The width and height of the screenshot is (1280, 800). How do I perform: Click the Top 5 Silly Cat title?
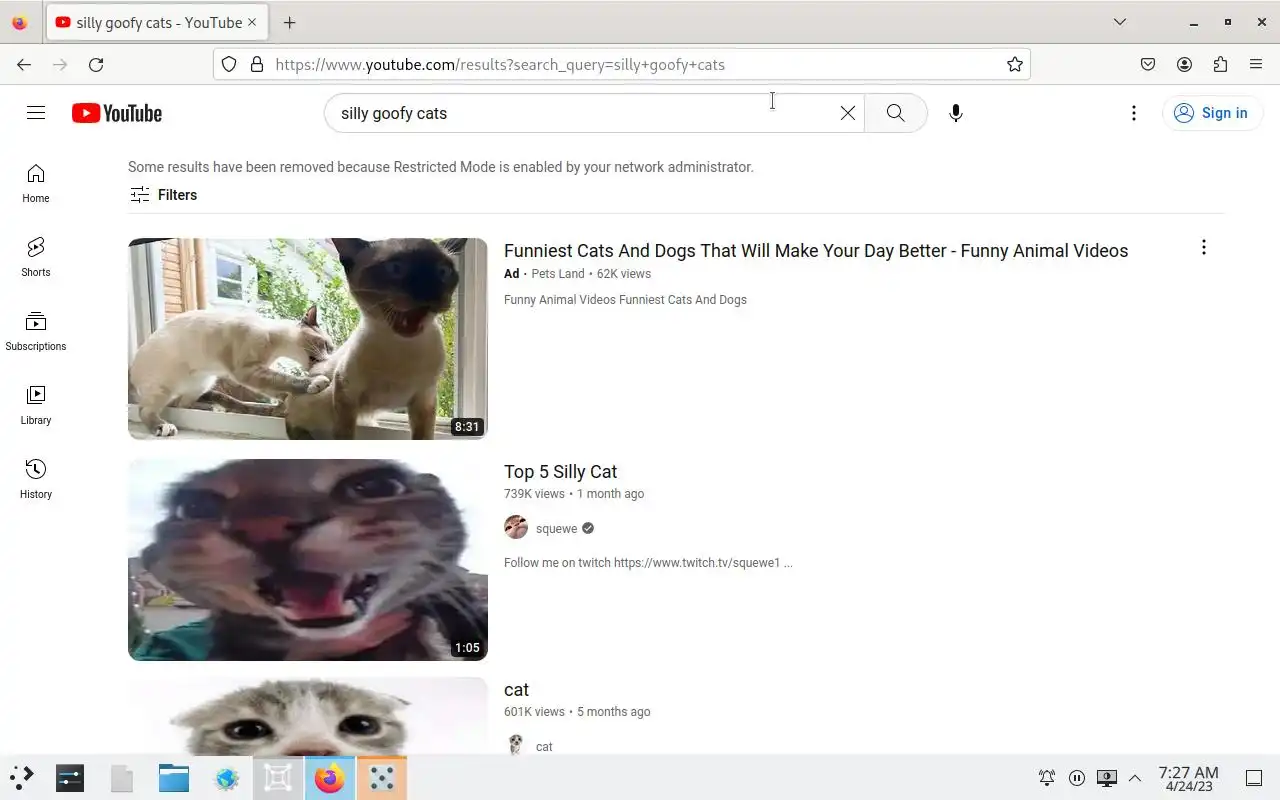tap(560, 472)
